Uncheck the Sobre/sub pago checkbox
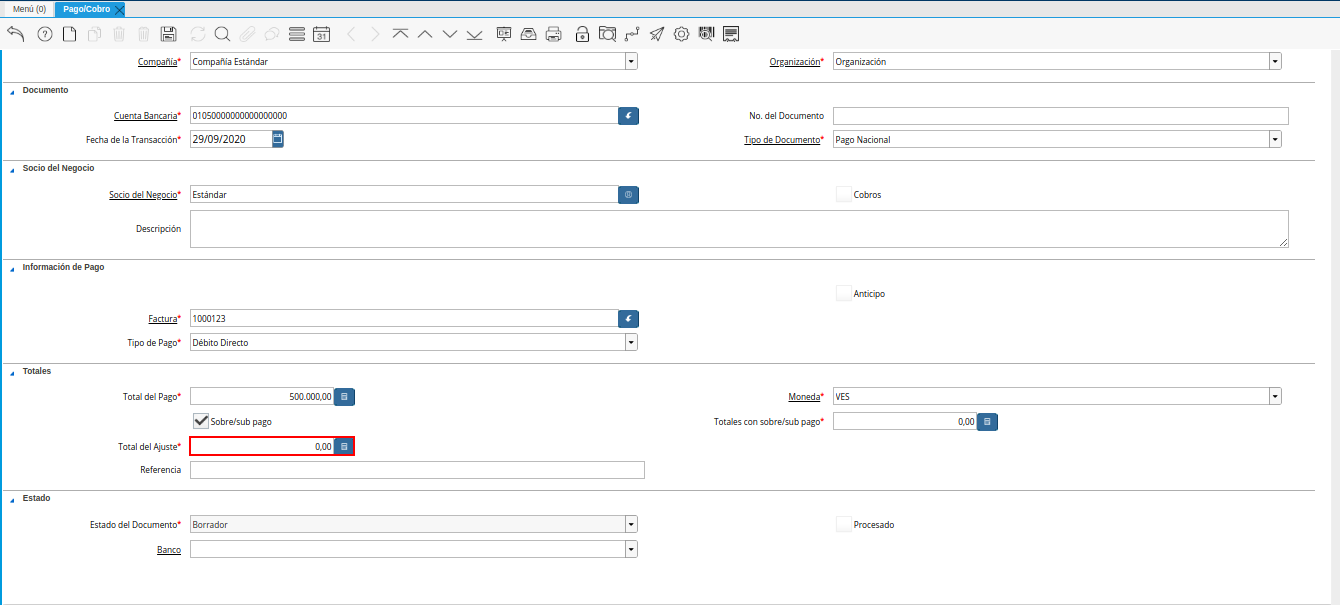1340x605 pixels. tap(201, 421)
